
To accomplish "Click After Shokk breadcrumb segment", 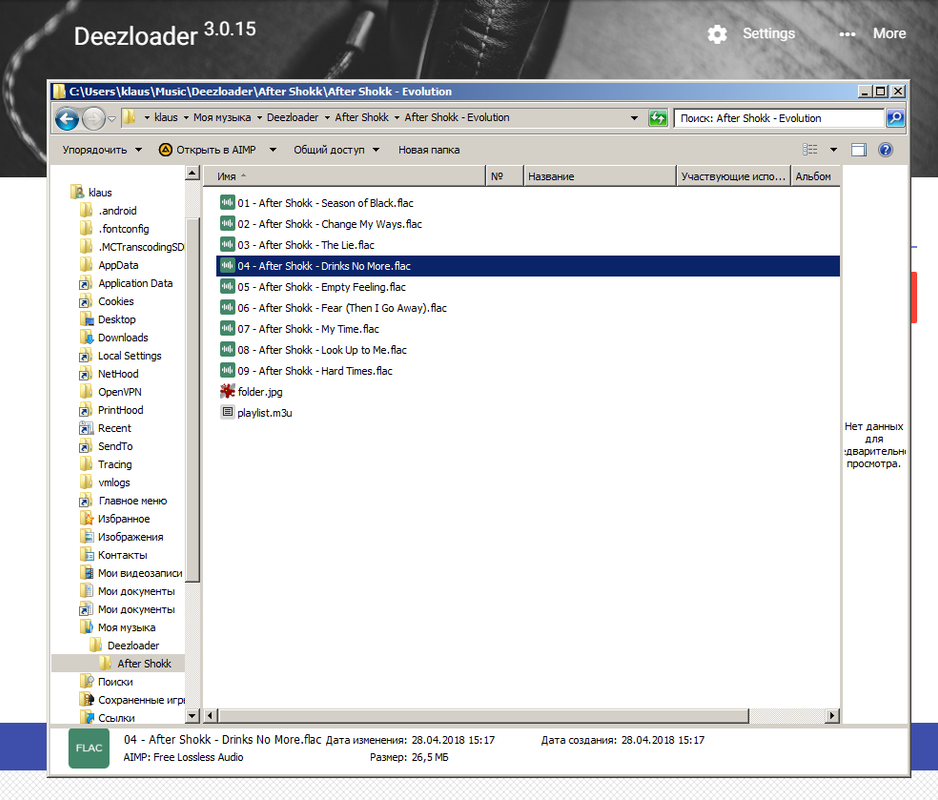I will coord(361,118).
